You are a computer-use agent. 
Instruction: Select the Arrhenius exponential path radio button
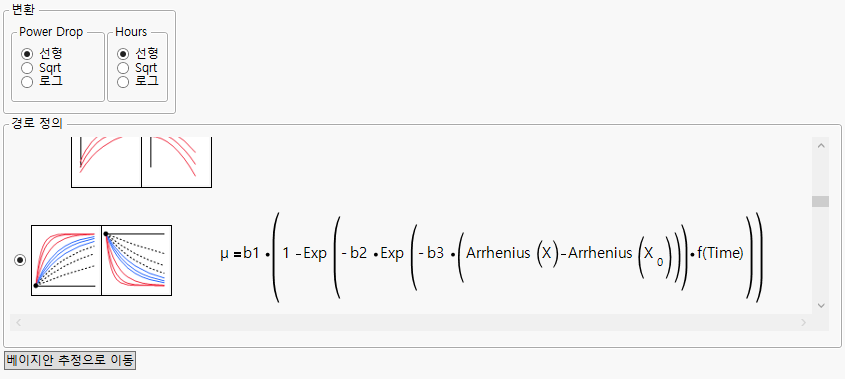pos(20,260)
